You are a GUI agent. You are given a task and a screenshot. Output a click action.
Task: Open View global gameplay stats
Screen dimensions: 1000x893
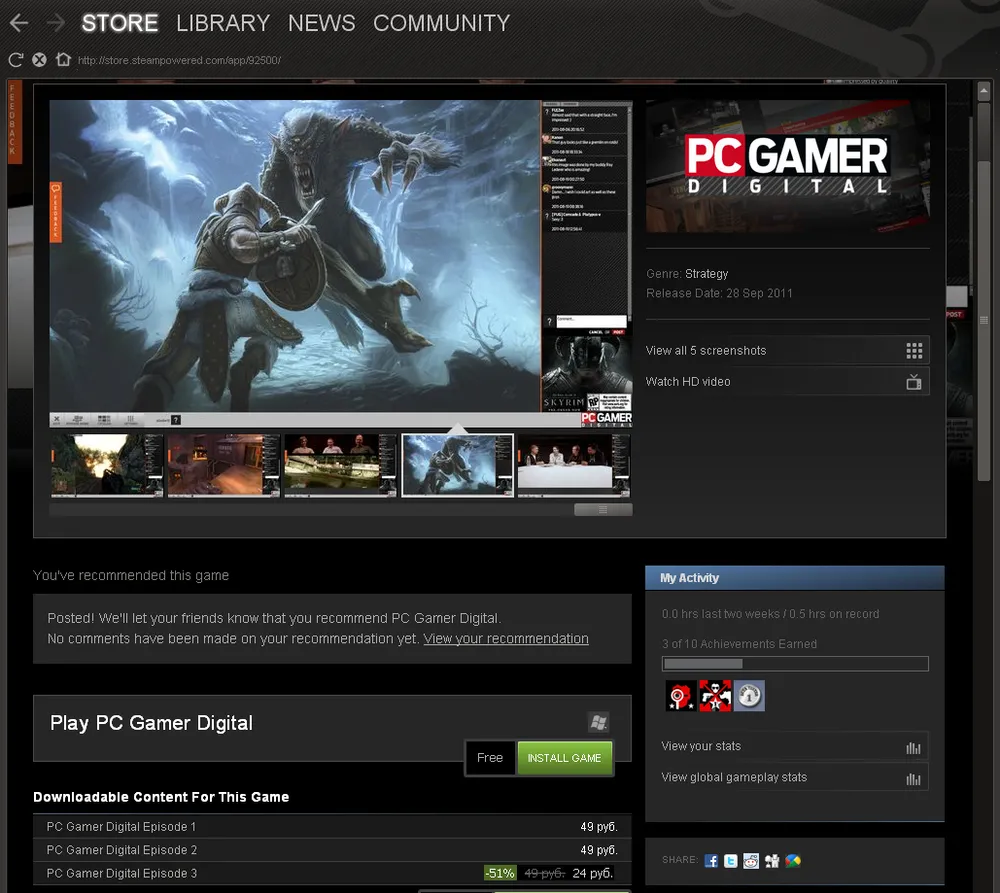[734, 777]
